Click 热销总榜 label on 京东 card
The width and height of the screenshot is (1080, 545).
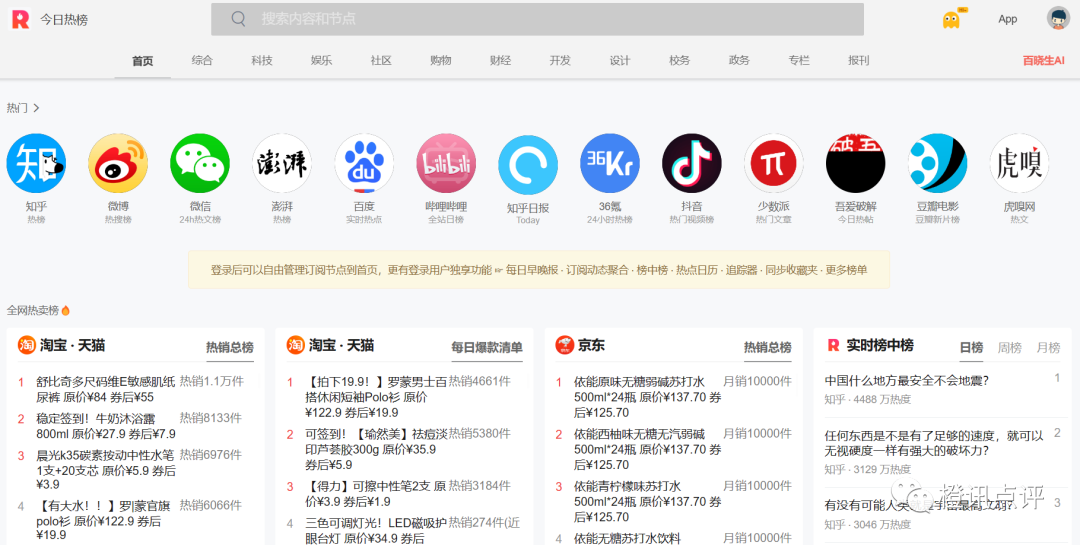[x=768, y=348]
